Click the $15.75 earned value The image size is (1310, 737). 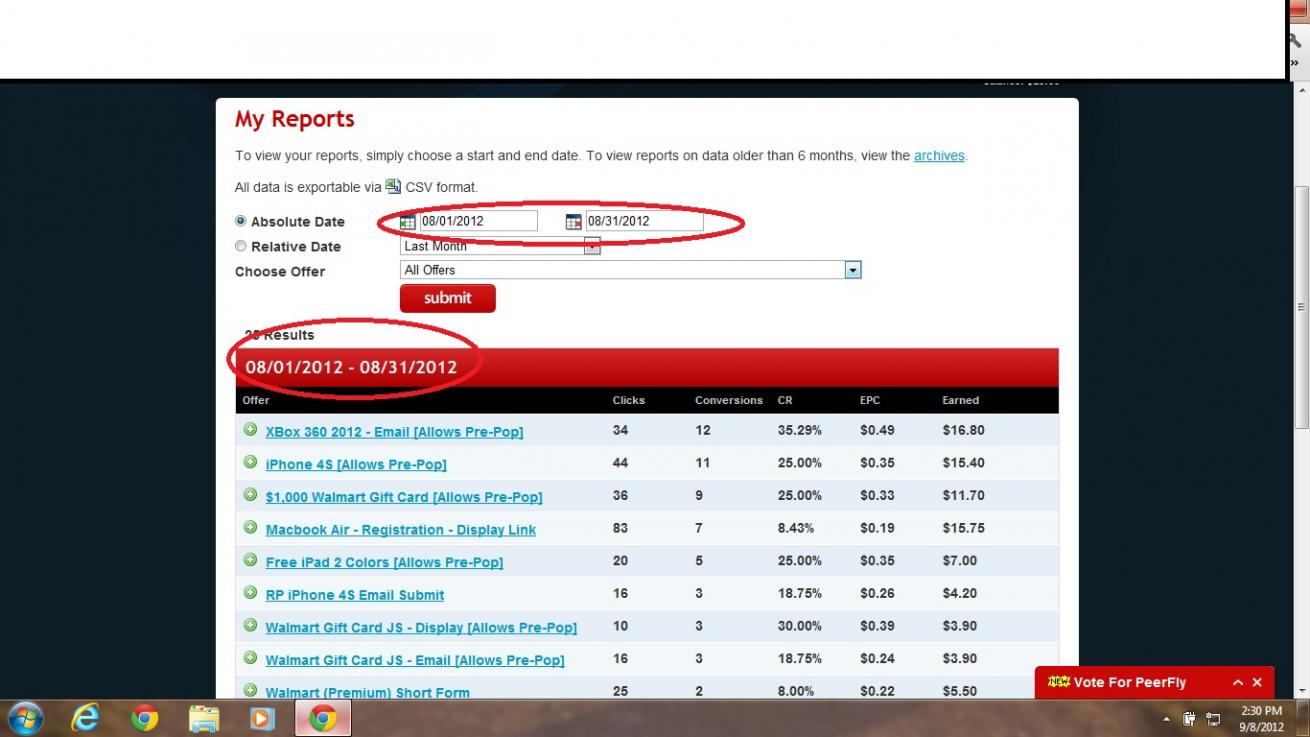(x=963, y=528)
